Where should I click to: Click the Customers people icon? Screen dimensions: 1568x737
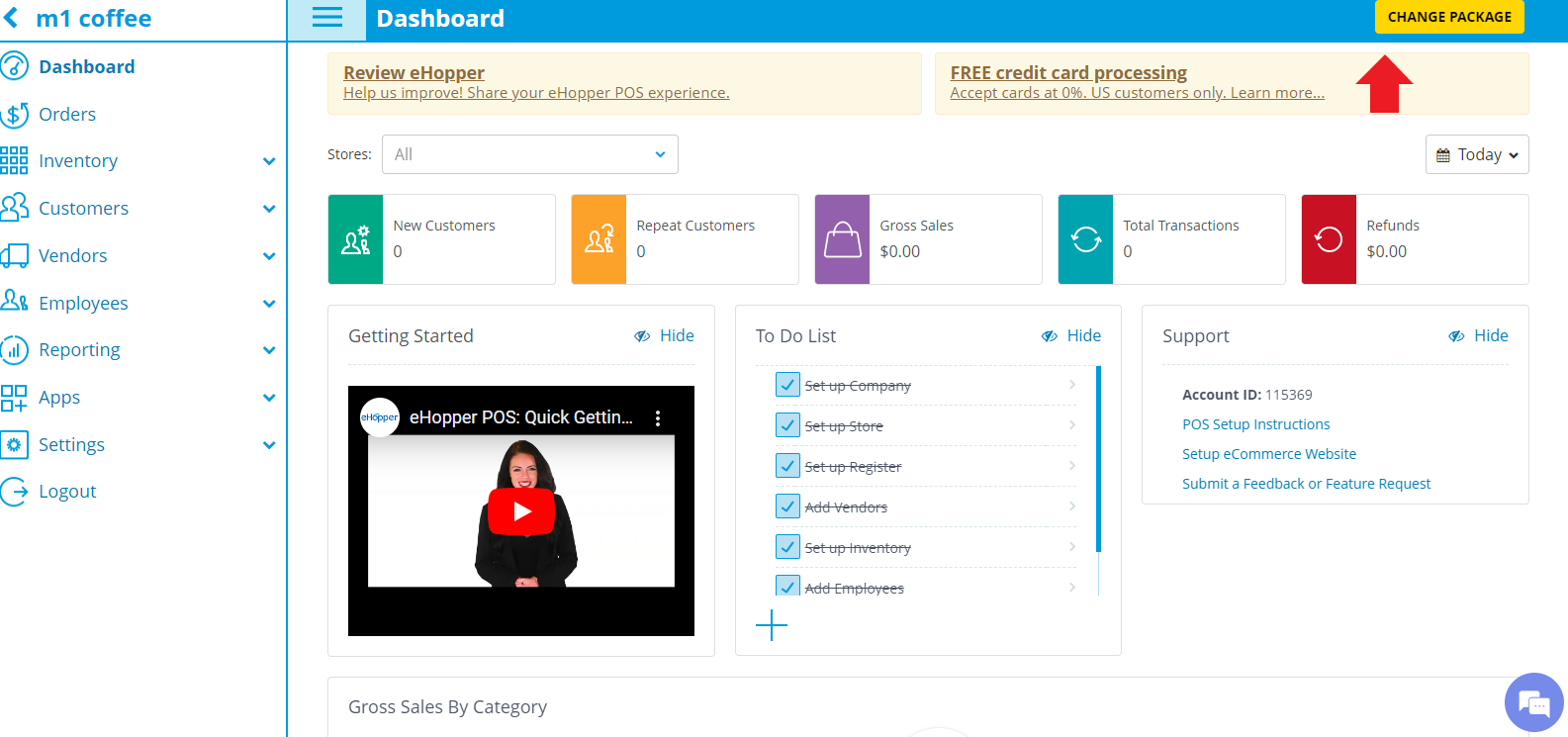[x=15, y=208]
